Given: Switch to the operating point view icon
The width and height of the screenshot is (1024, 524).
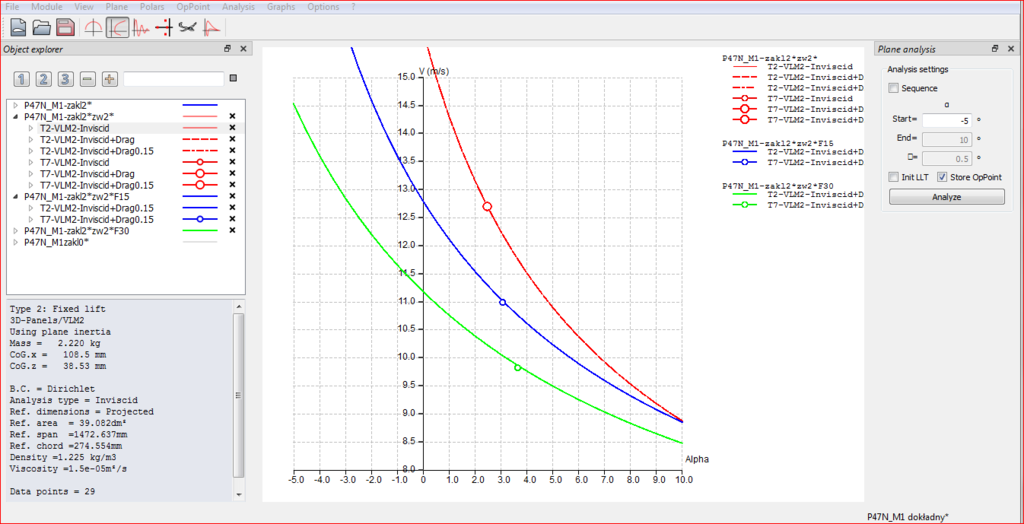Looking at the screenshot, I should point(93,27).
